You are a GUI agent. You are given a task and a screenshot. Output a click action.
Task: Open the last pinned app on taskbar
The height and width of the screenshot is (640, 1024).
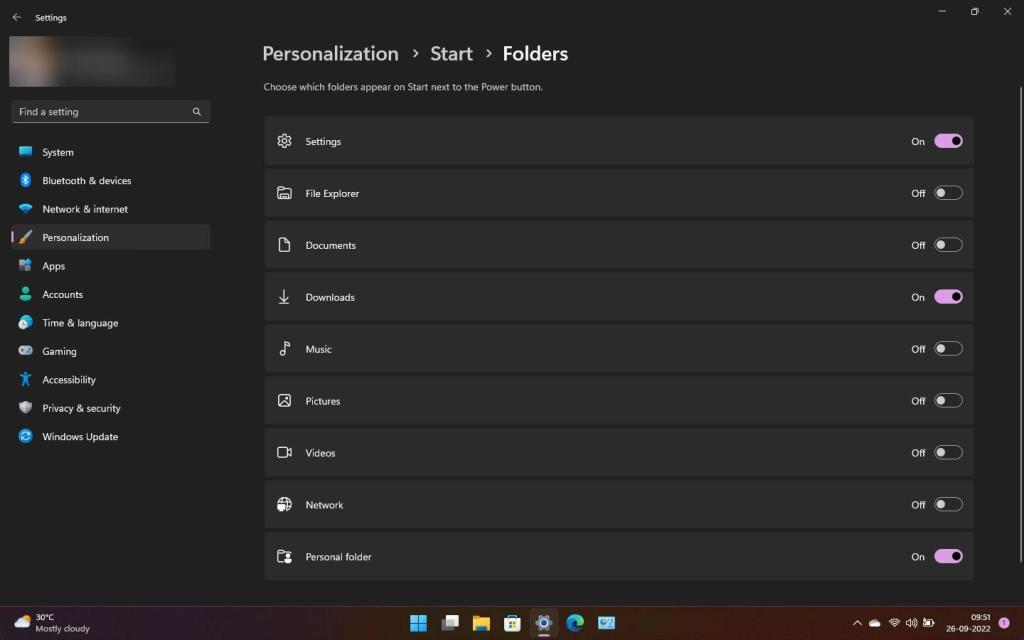click(607, 623)
